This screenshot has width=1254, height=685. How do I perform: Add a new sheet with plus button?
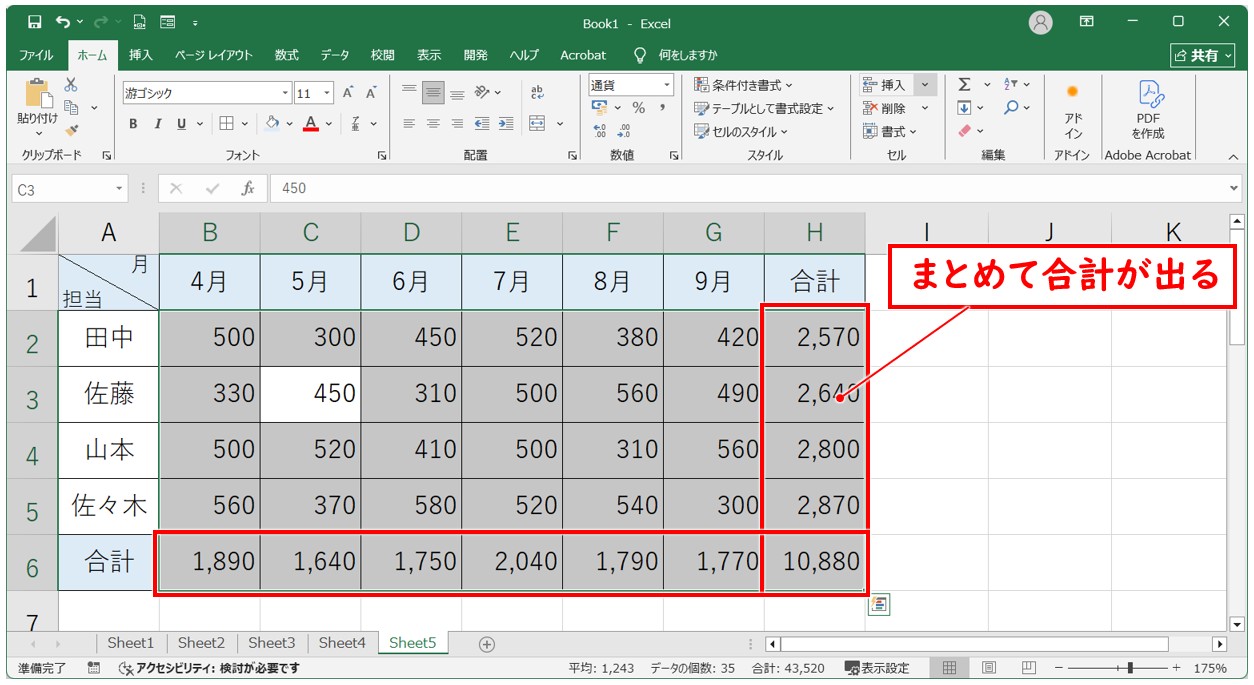pos(487,644)
